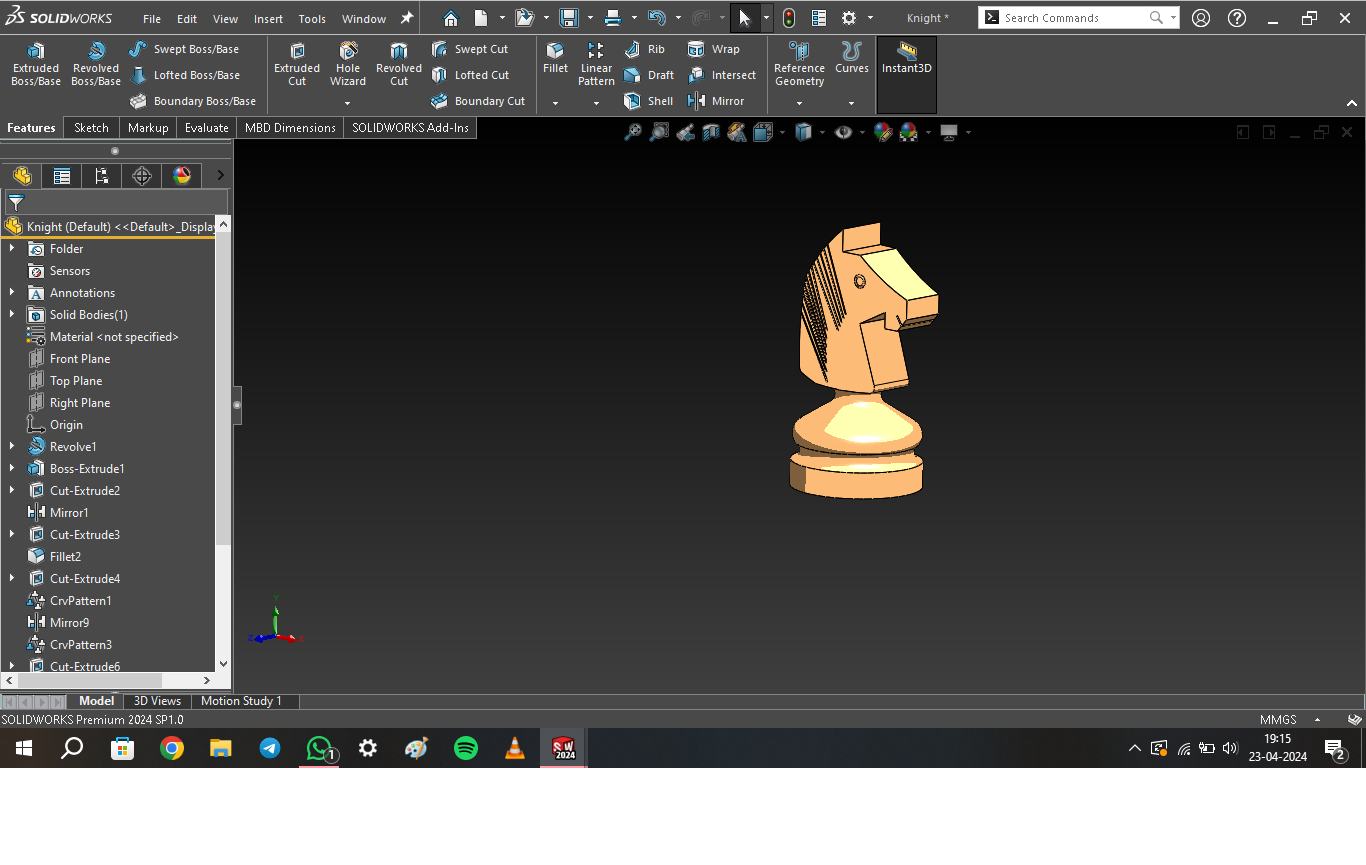Open the Help question mark button
This screenshot has height=865, width=1366.
click(x=1237, y=18)
